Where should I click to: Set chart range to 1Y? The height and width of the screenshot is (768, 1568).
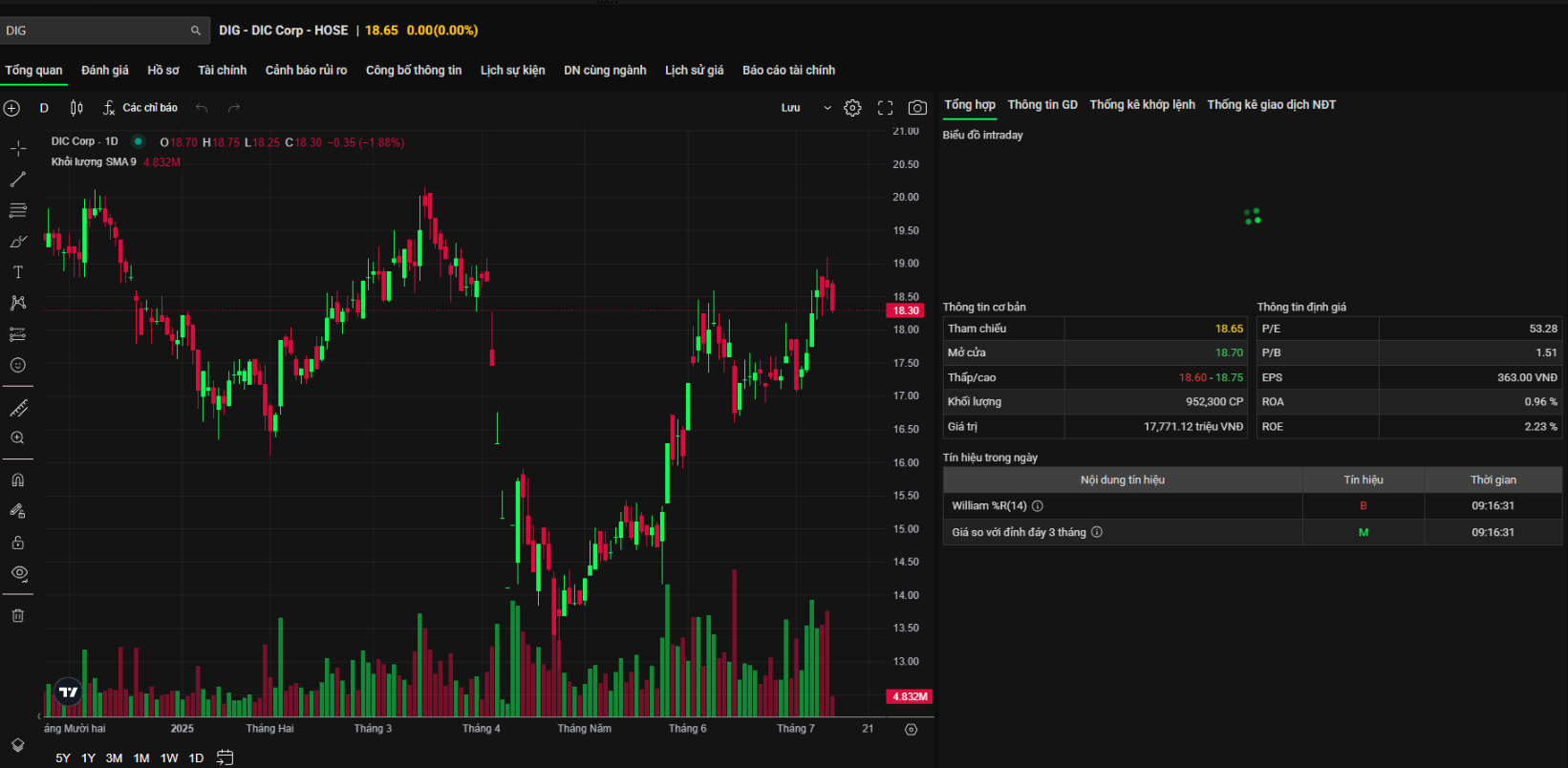coord(88,757)
